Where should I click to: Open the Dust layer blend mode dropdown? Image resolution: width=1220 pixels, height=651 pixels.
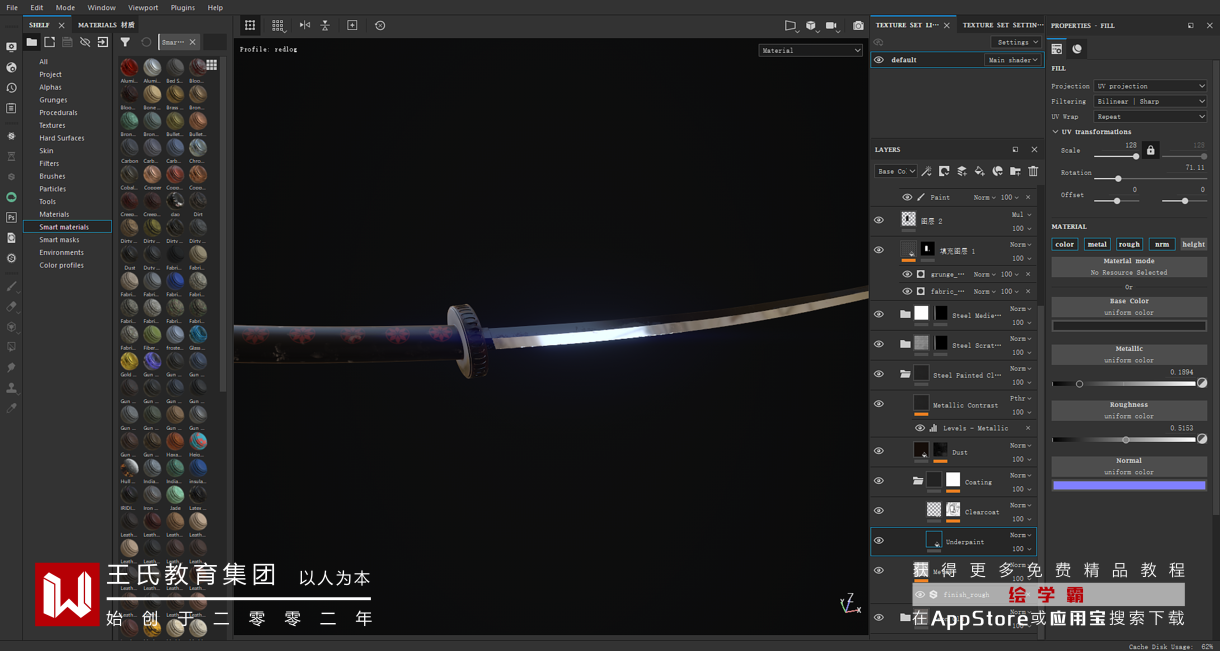click(x=1020, y=445)
